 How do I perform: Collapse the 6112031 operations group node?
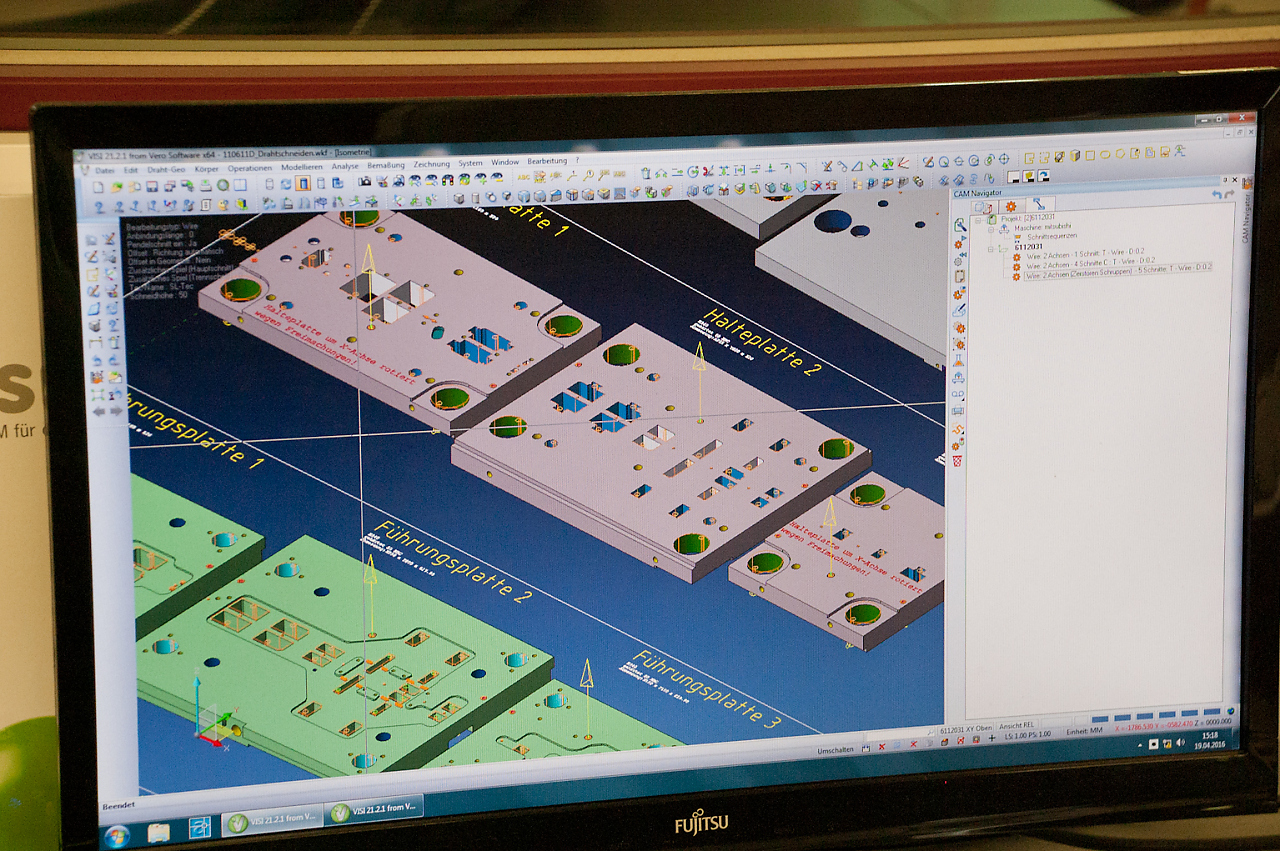pos(991,247)
